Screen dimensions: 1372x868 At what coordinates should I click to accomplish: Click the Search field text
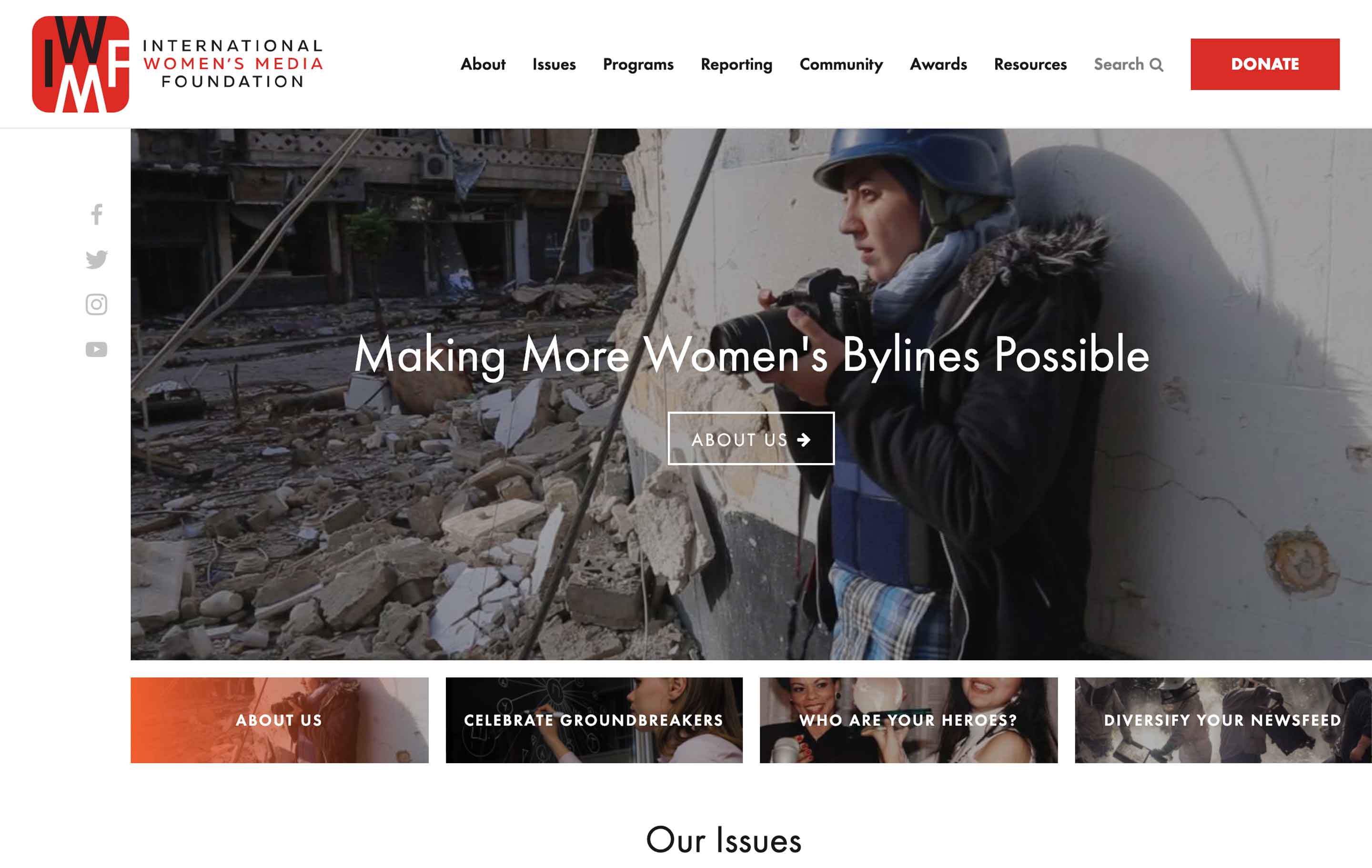(1119, 64)
